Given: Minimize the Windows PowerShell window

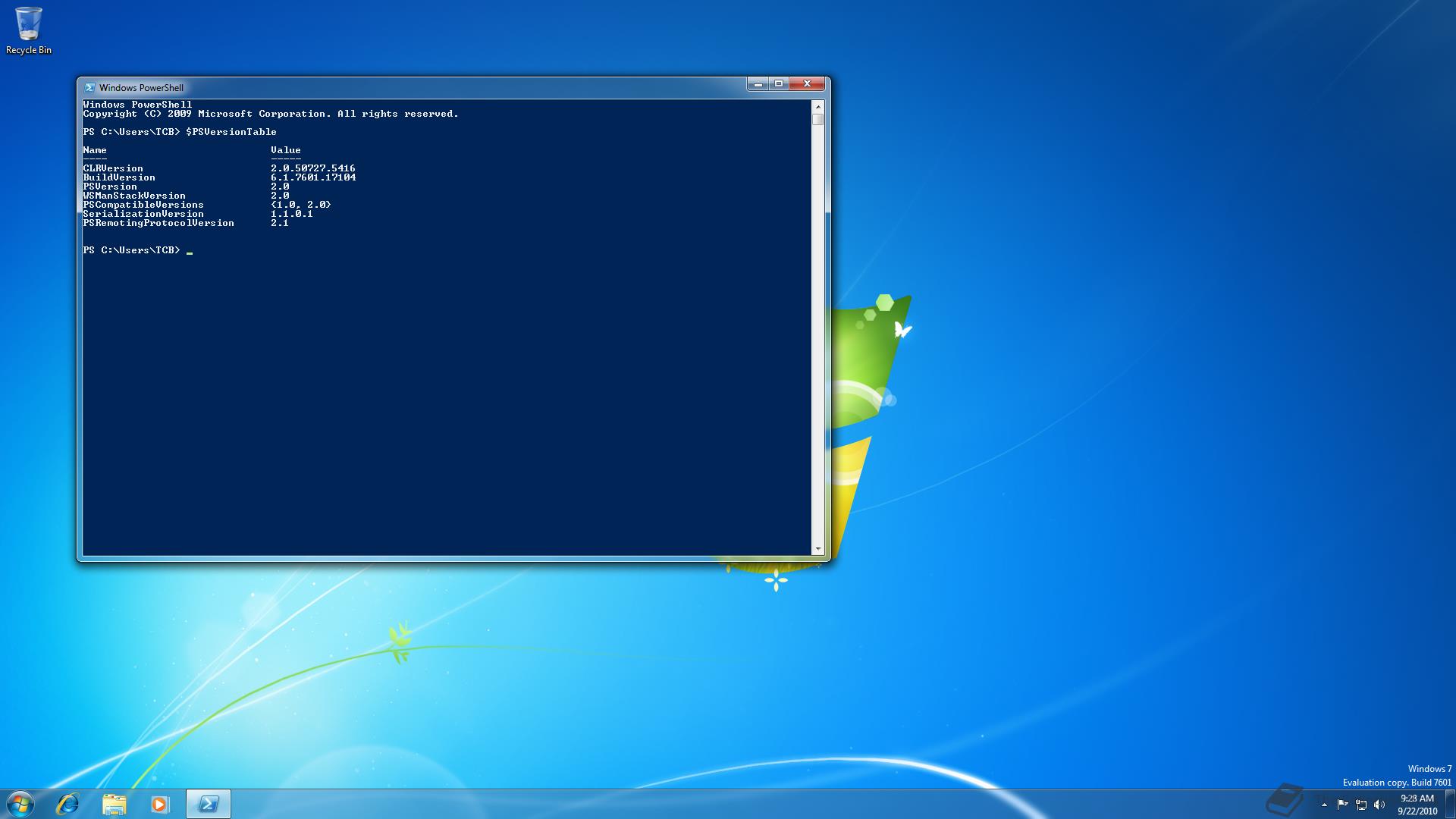Looking at the screenshot, I should (758, 83).
